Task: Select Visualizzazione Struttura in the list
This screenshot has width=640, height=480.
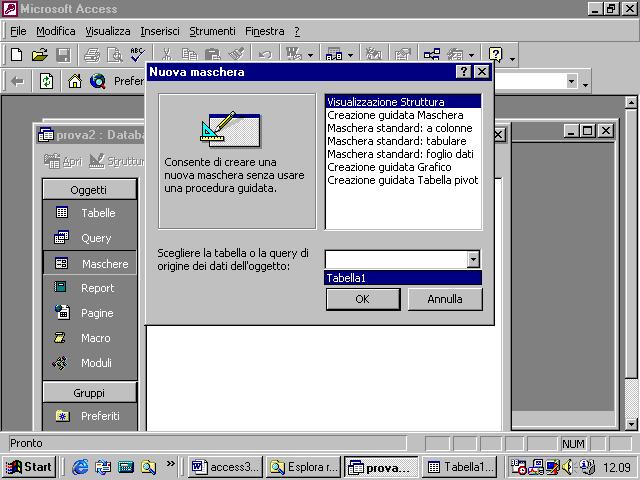Action: (403, 102)
